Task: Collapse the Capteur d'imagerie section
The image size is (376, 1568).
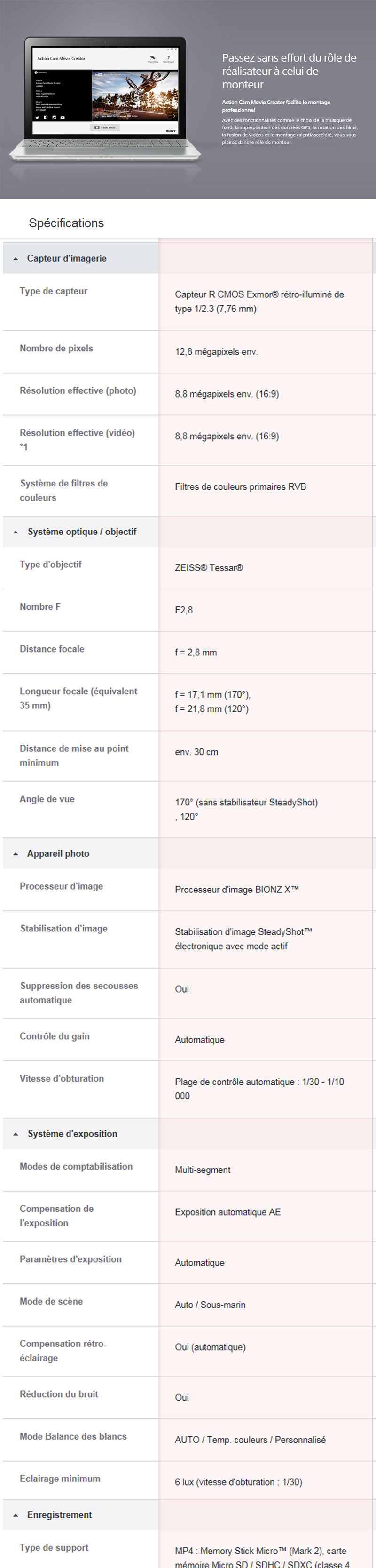Action: pyautogui.click(x=16, y=259)
